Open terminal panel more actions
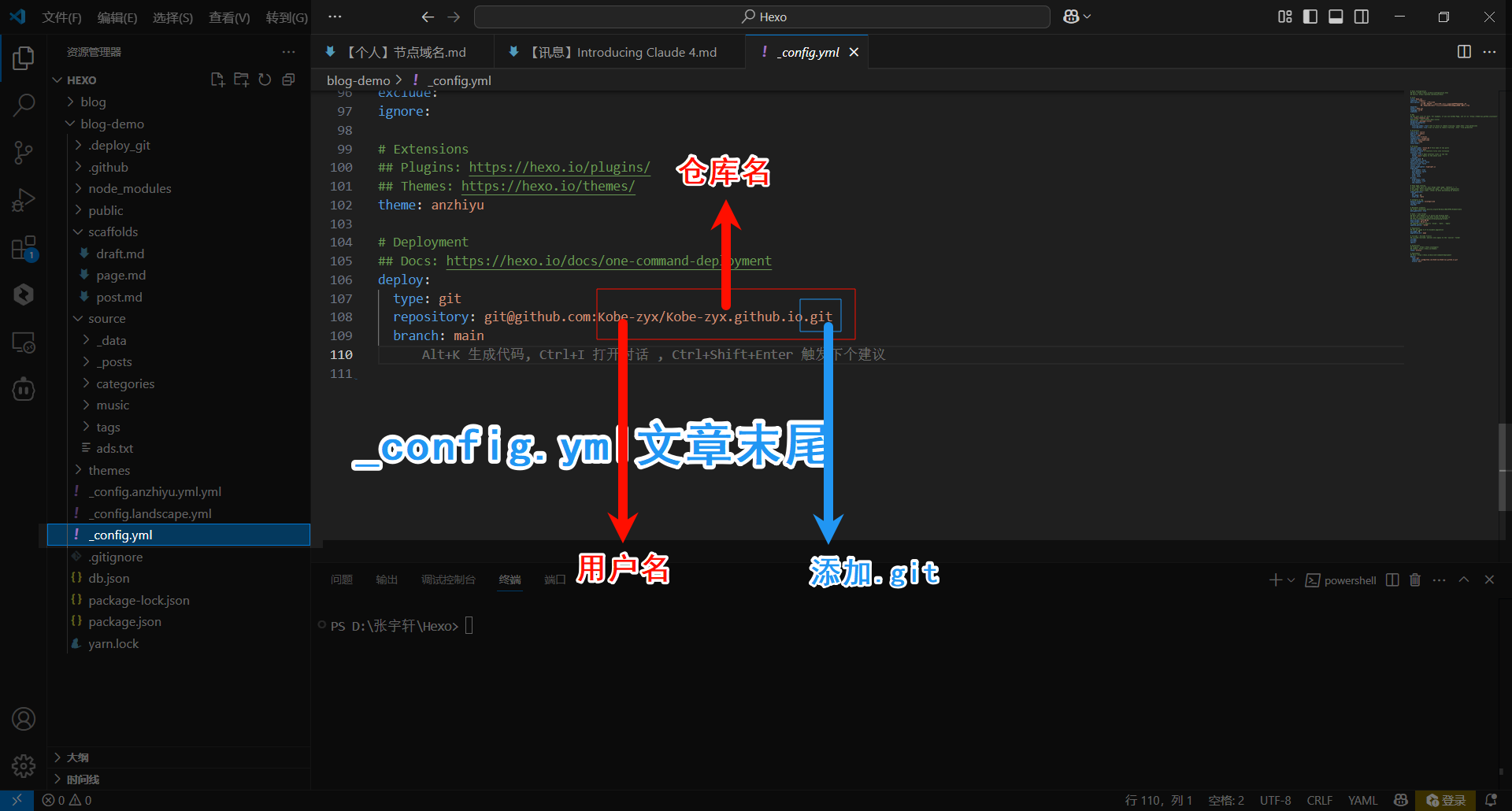This screenshot has height=811, width=1512. pyautogui.click(x=1440, y=580)
